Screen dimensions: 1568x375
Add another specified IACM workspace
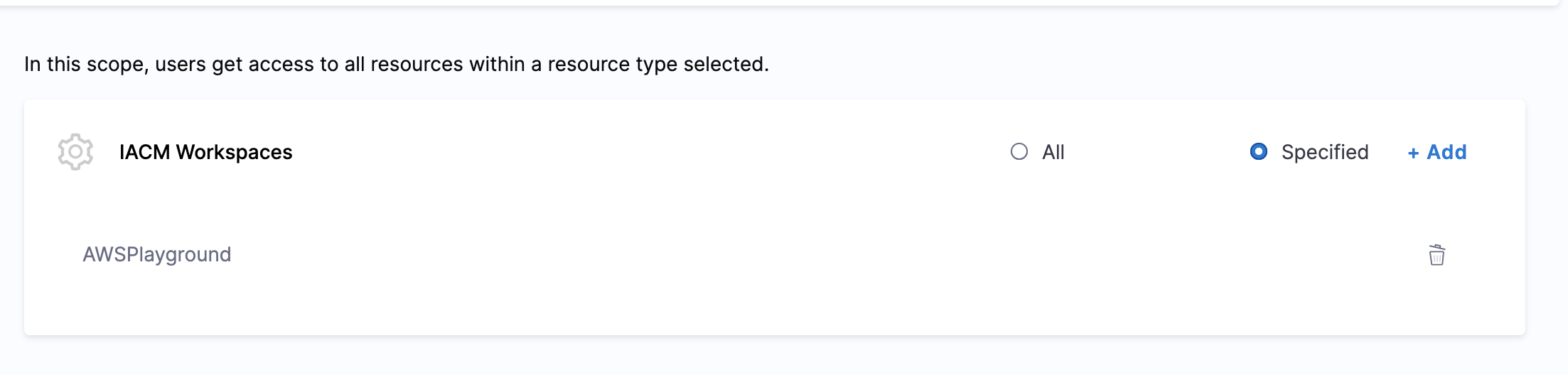pos(1437,152)
